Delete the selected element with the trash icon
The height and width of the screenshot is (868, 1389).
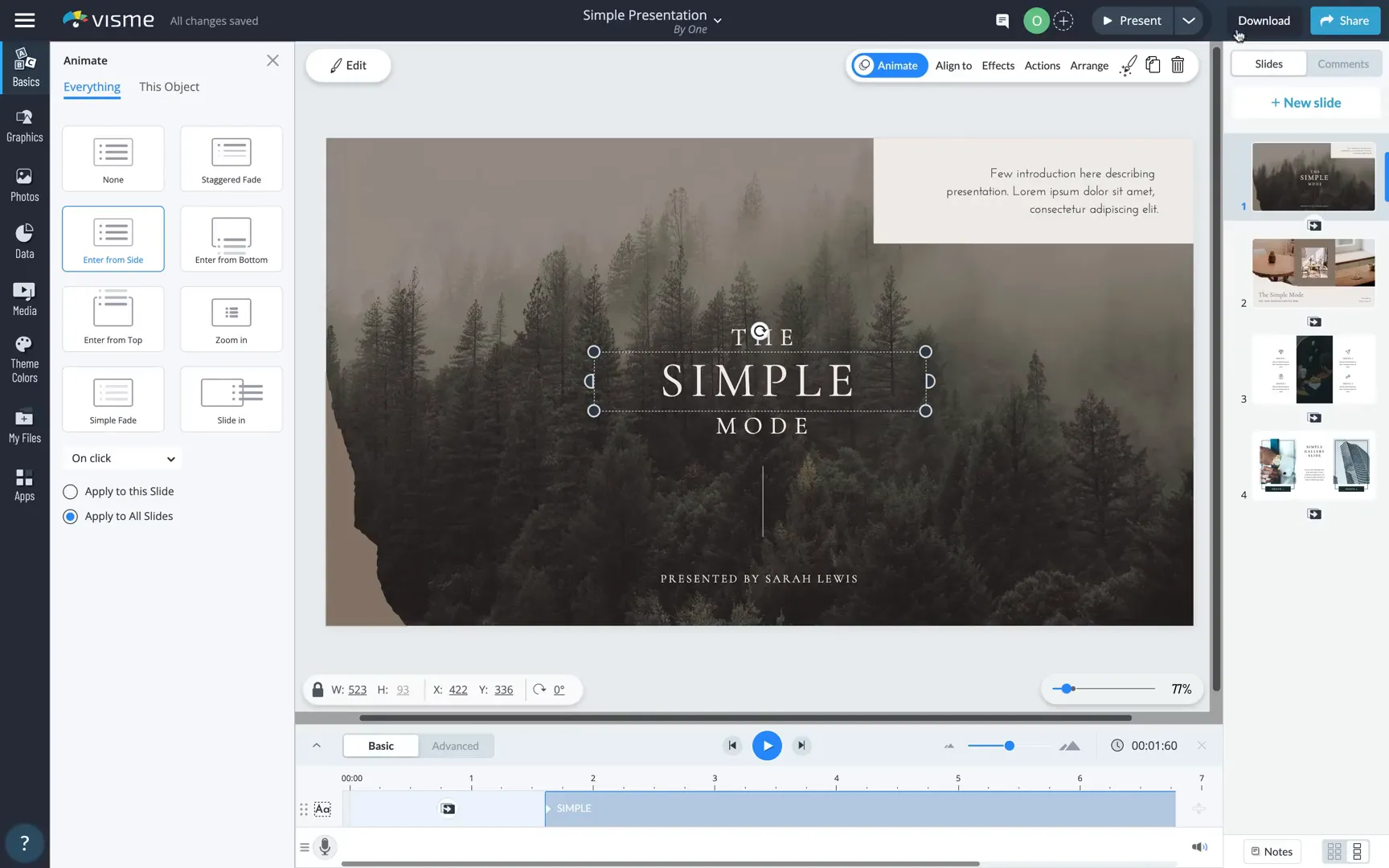pyautogui.click(x=1177, y=65)
